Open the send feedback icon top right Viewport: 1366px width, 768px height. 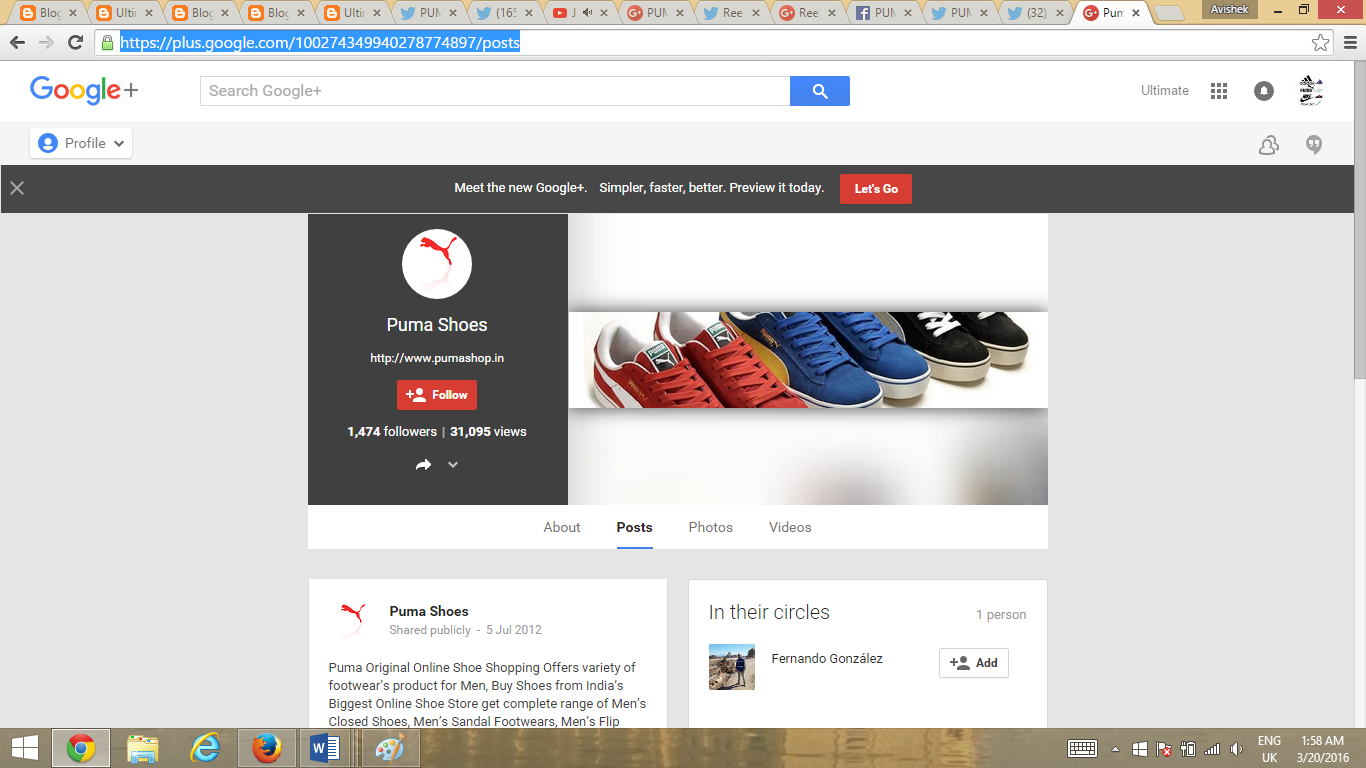coord(1313,145)
